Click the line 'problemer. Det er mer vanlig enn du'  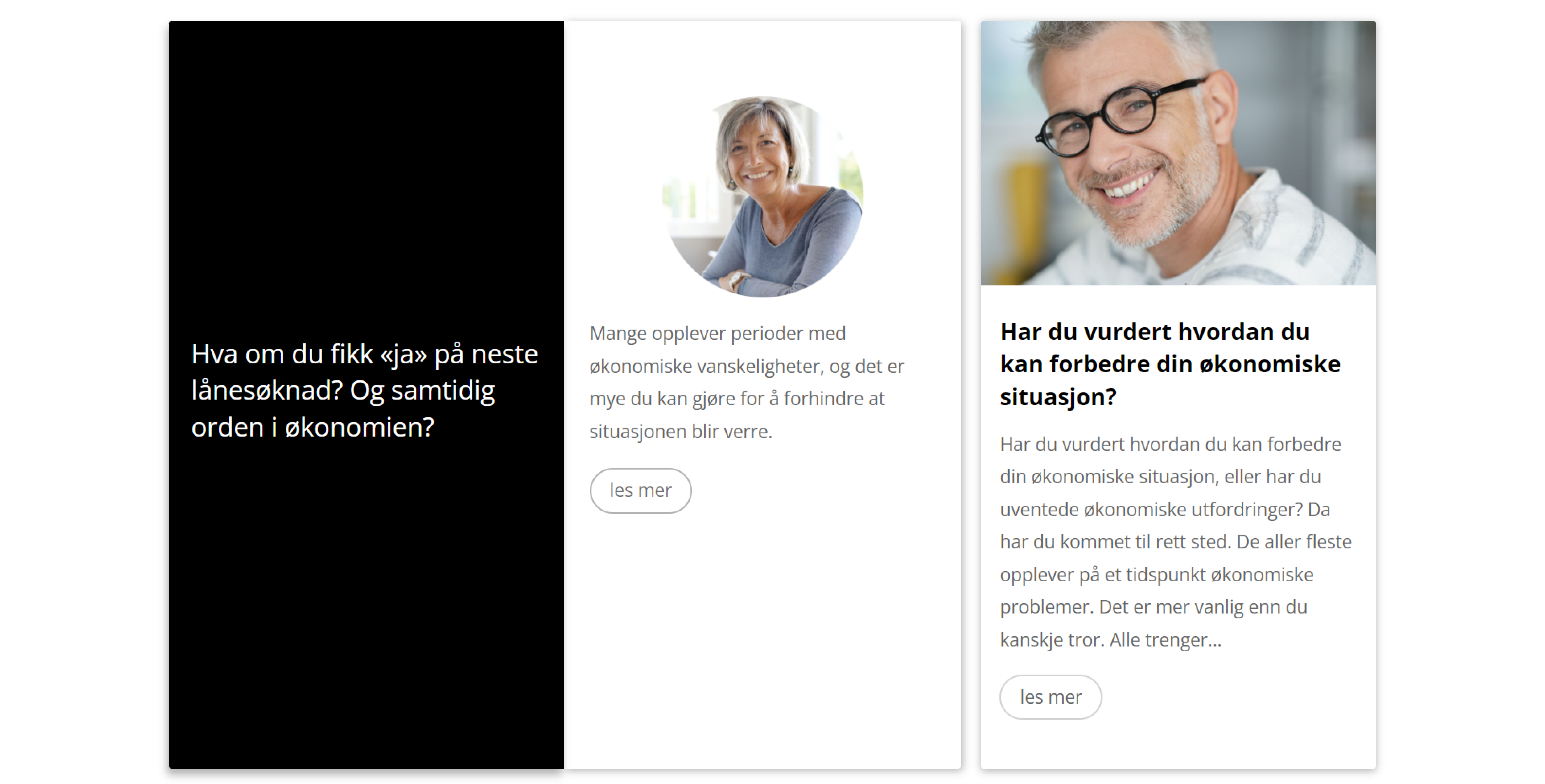1153,607
